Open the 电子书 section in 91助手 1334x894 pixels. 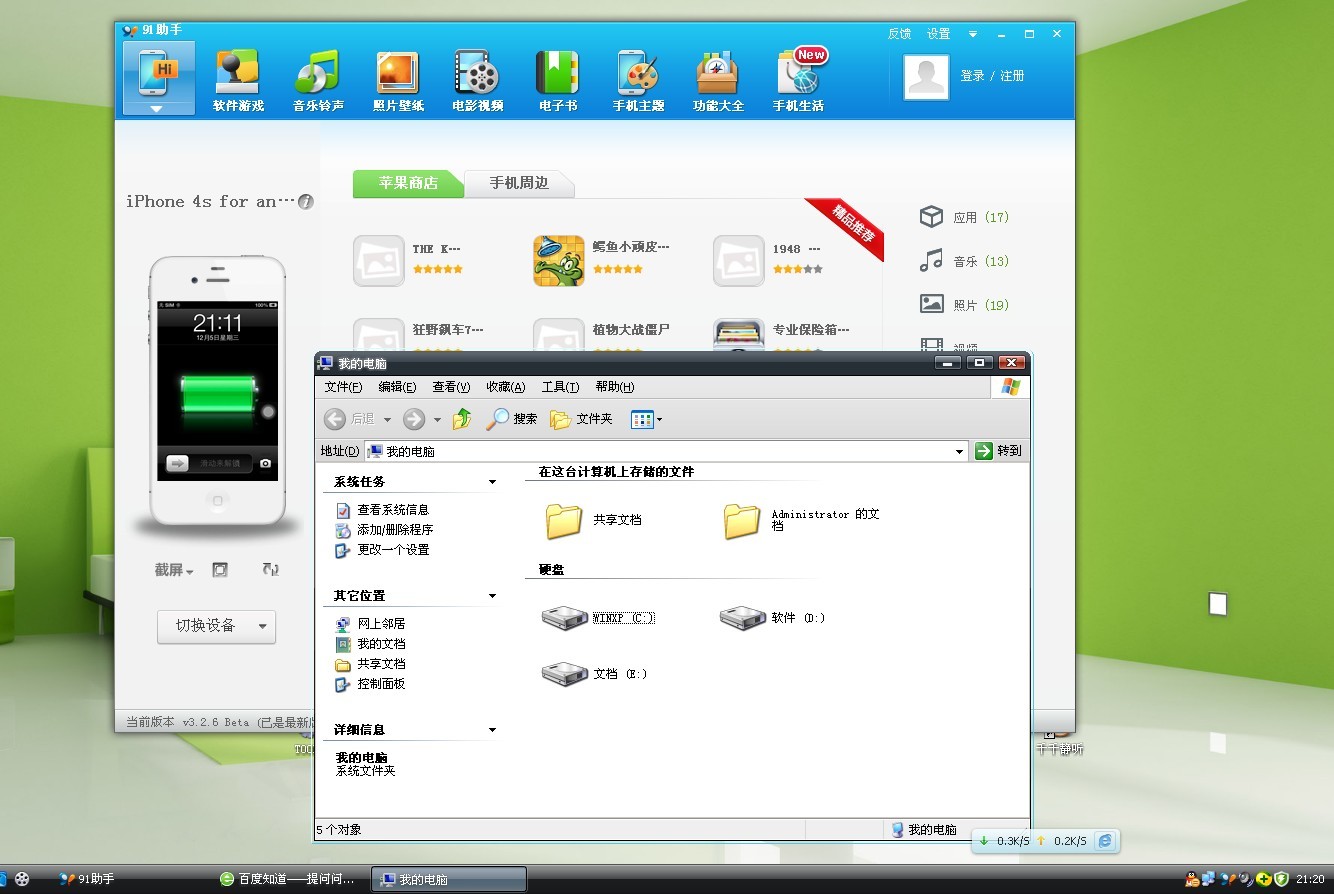point(558,80)
